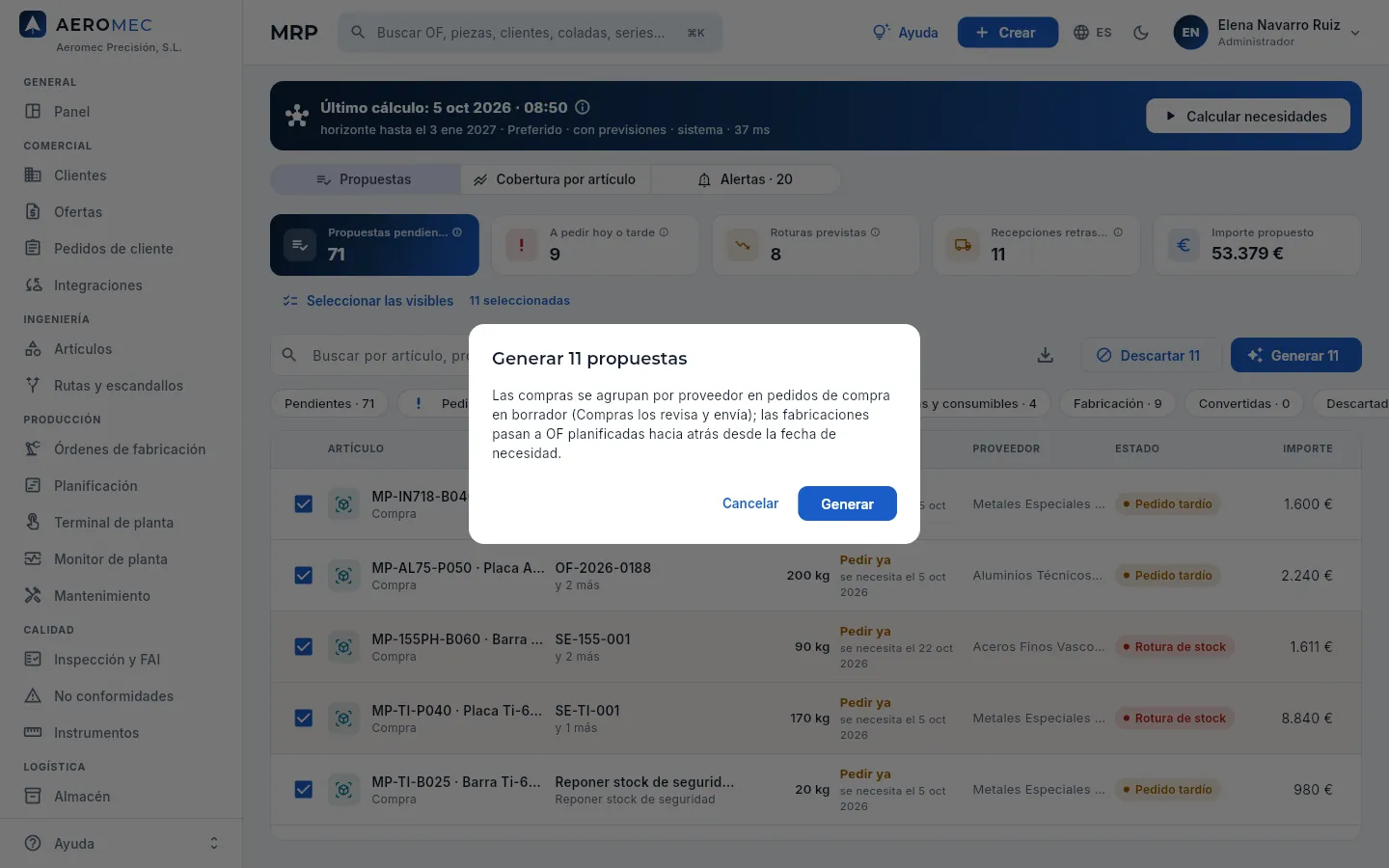This screenshot has height=868, width=1389.
Task: Uncheck the MP-TI-P040 row checkbox
Action: pos(303,719)
